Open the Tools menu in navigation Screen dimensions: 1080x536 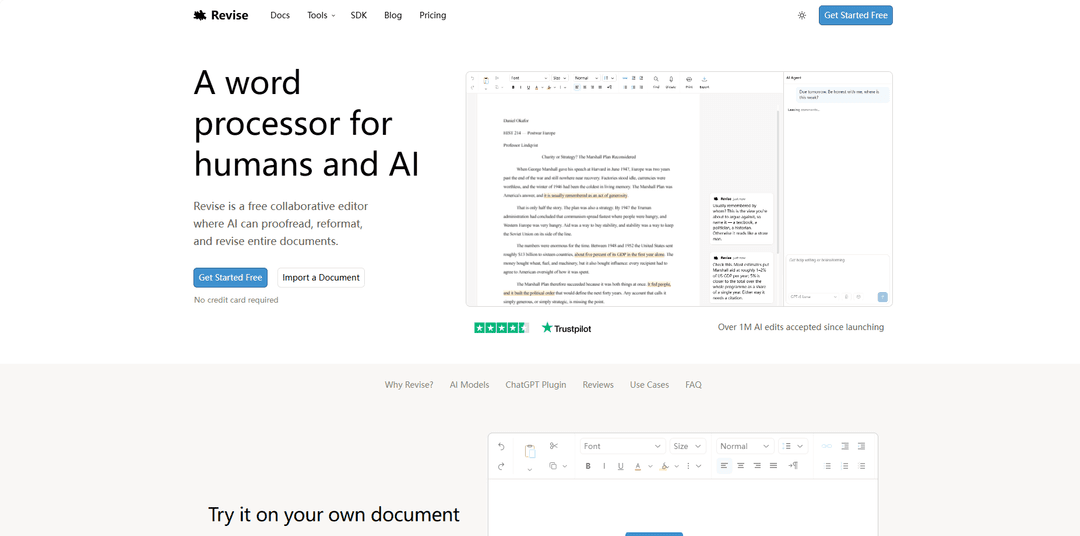point(321,15)
